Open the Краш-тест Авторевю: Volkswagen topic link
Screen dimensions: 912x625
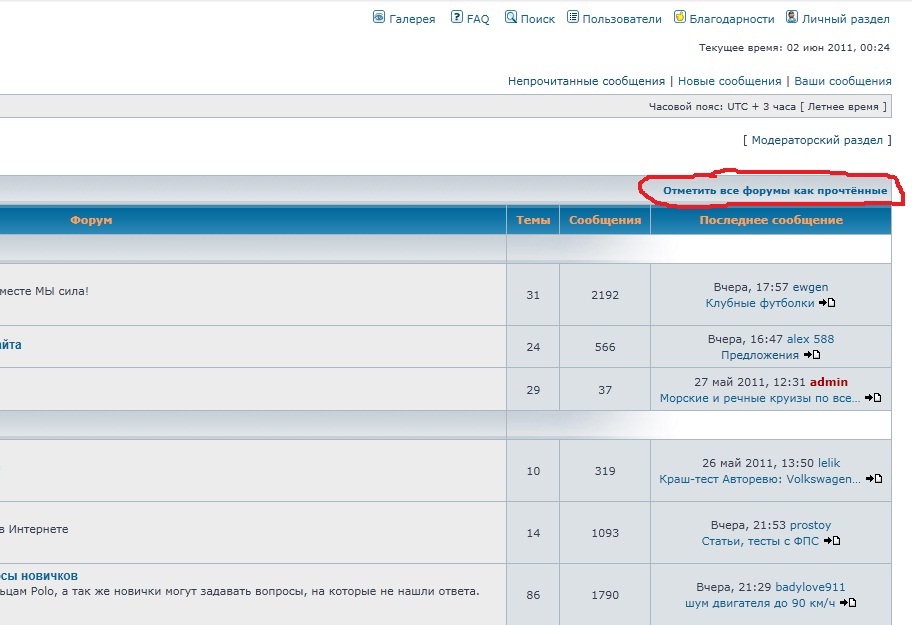click(x=759, y=479)
